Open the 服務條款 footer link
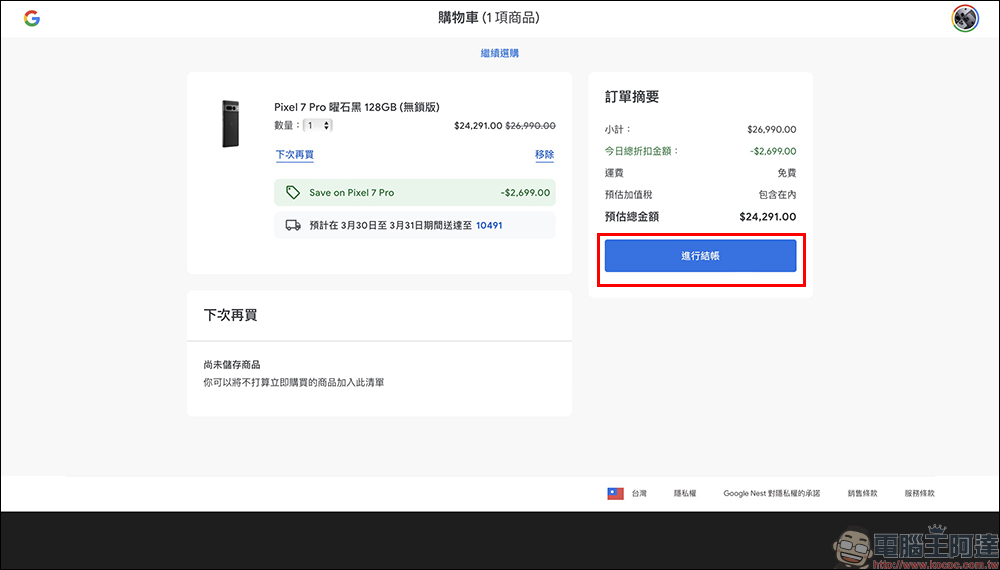 pos(919,493)
